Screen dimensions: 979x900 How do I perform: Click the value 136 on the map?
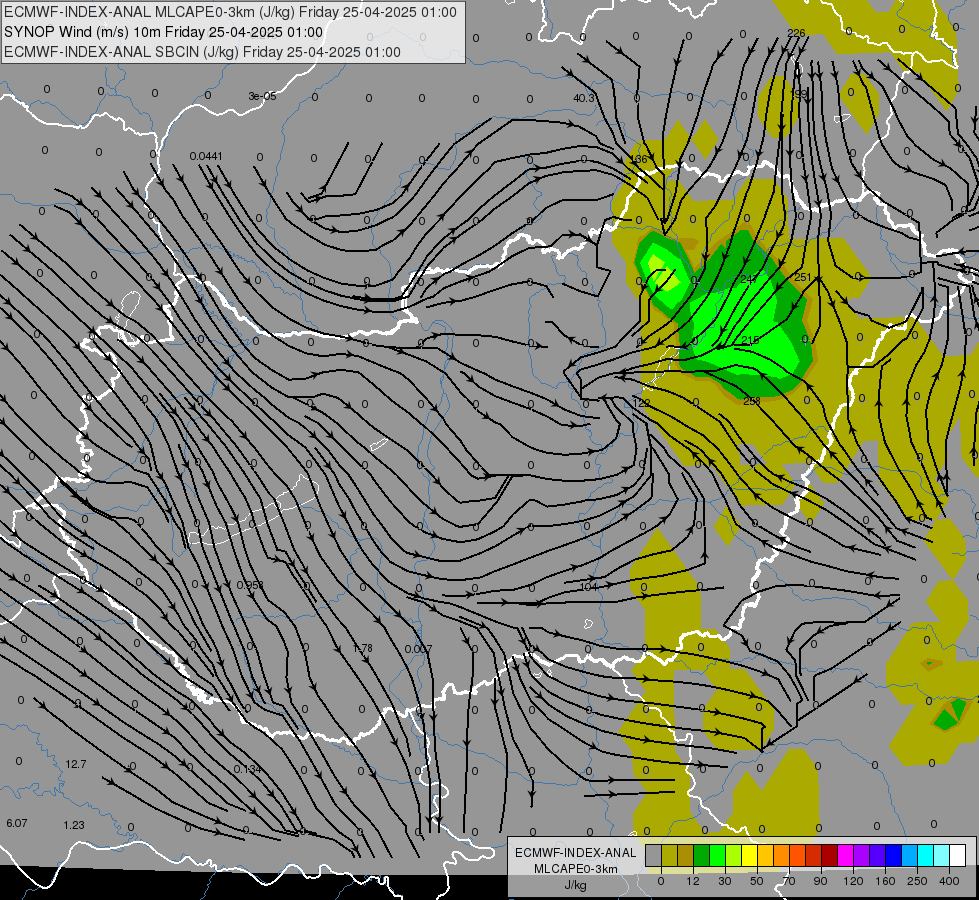[x=639, y=159]
